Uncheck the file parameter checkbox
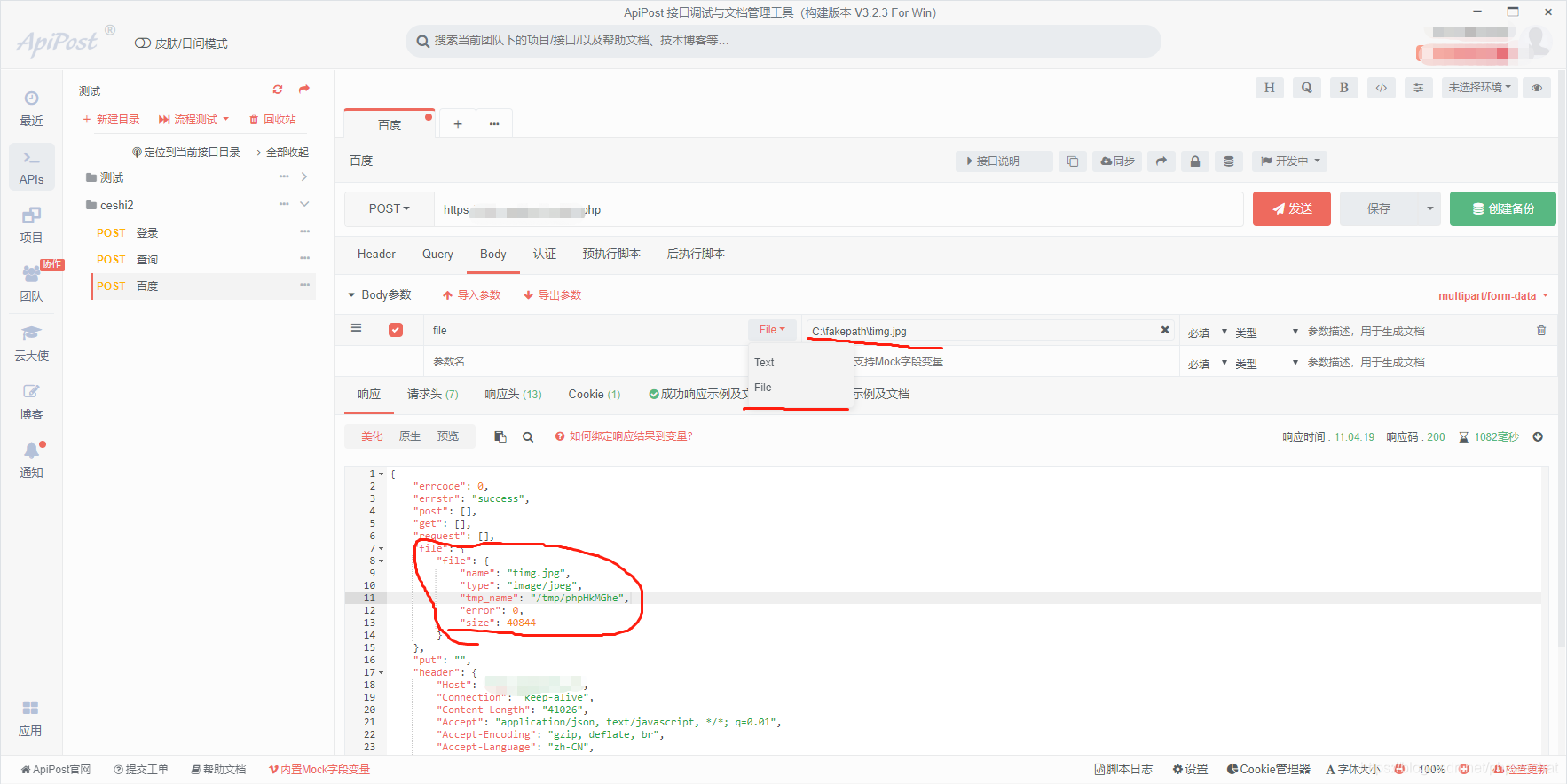The width and height of the screenshot is (1567, 784). tap(396, 330)
